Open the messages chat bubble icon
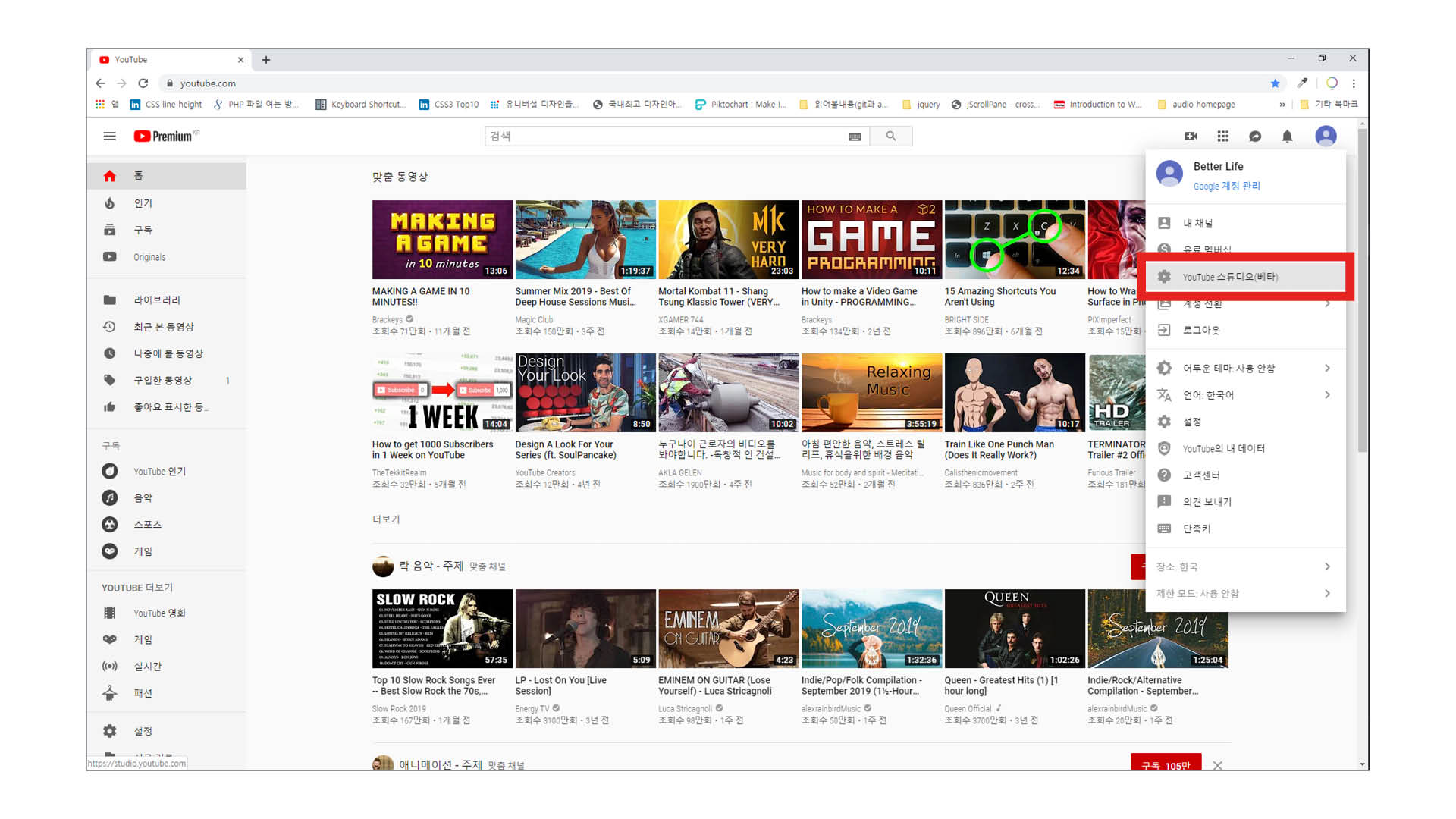 pos(1255,136)
